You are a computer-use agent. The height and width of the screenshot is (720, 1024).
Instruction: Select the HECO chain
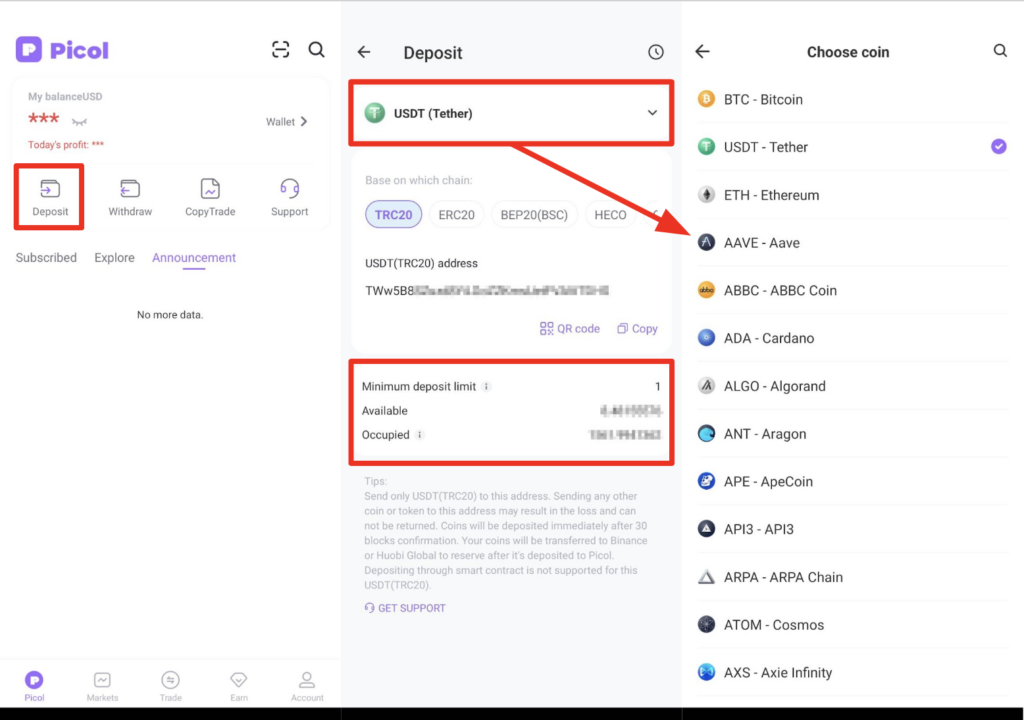coord(610,214)
